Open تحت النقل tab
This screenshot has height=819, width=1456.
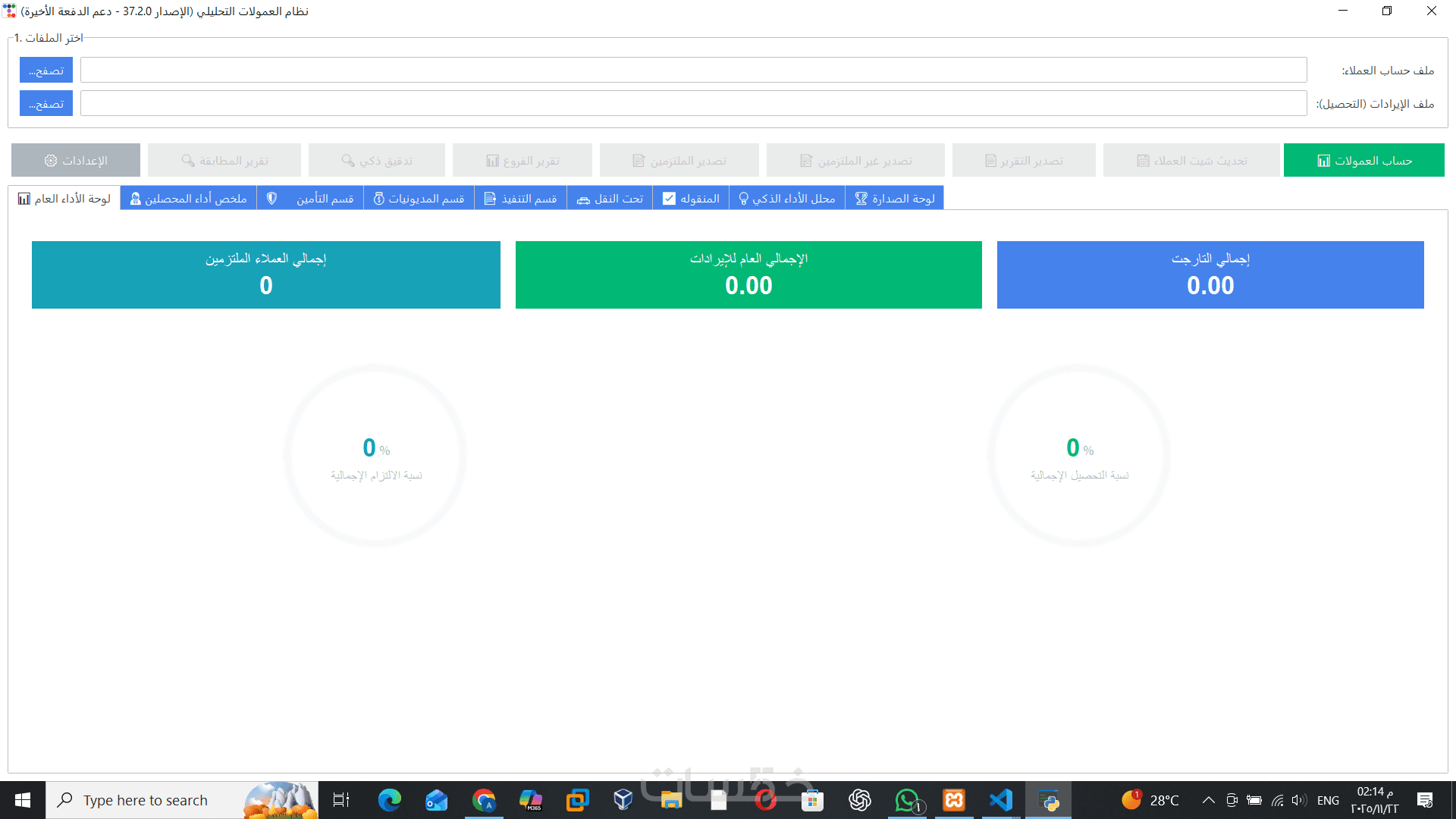point(610,199)
